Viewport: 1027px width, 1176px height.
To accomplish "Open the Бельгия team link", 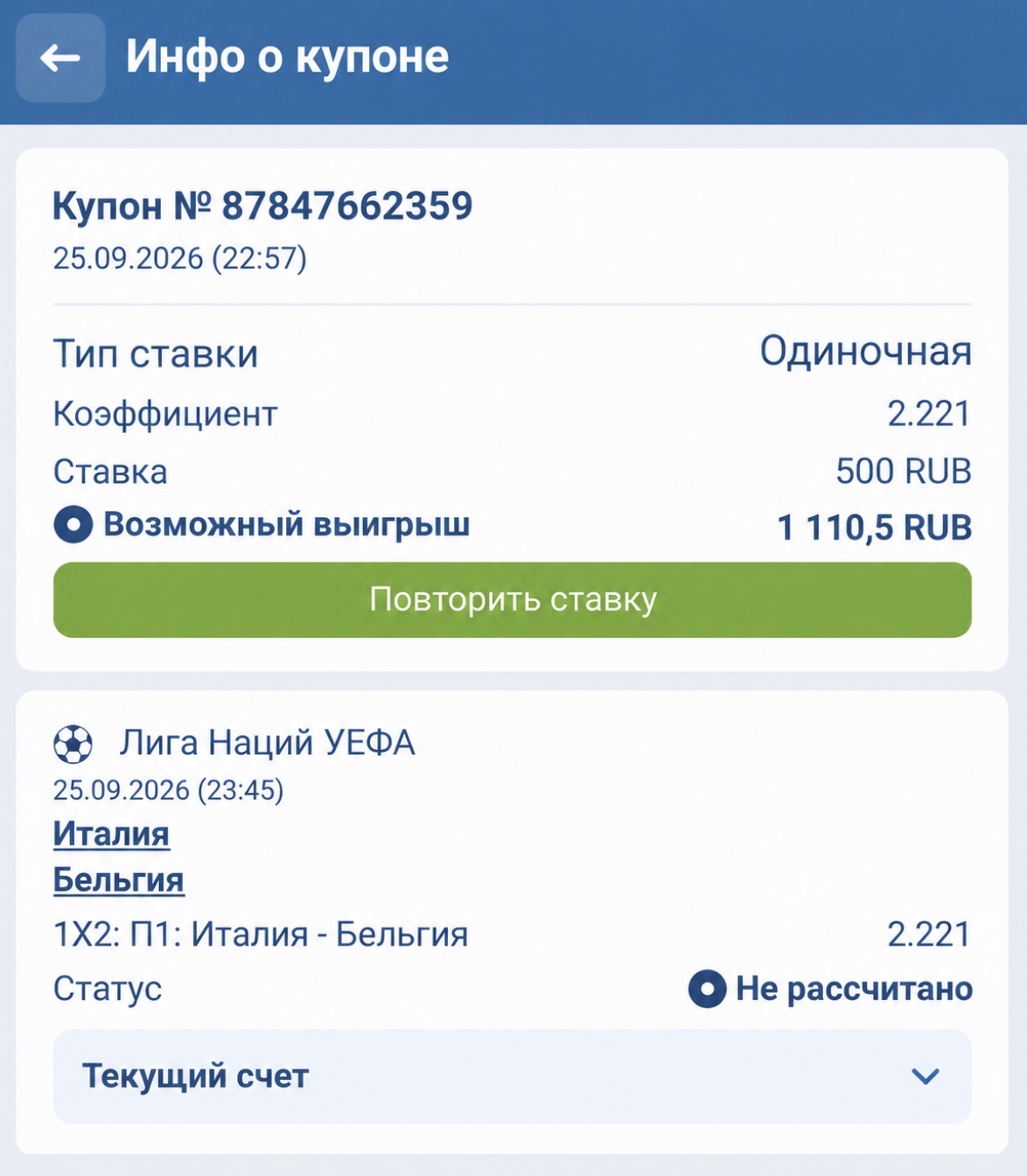I will click(118, 879).
